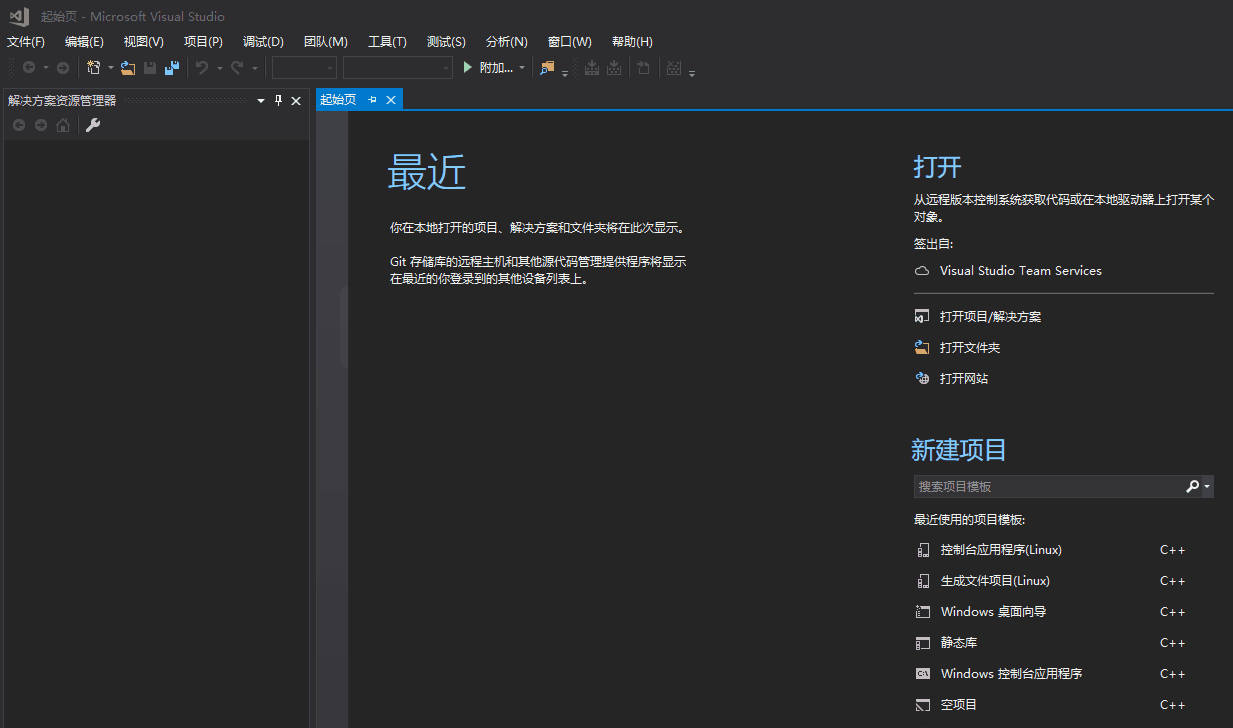Click the Save toolbar icon
The width and height of the screenshot is (1233, 728).
(x=150, y=68)
